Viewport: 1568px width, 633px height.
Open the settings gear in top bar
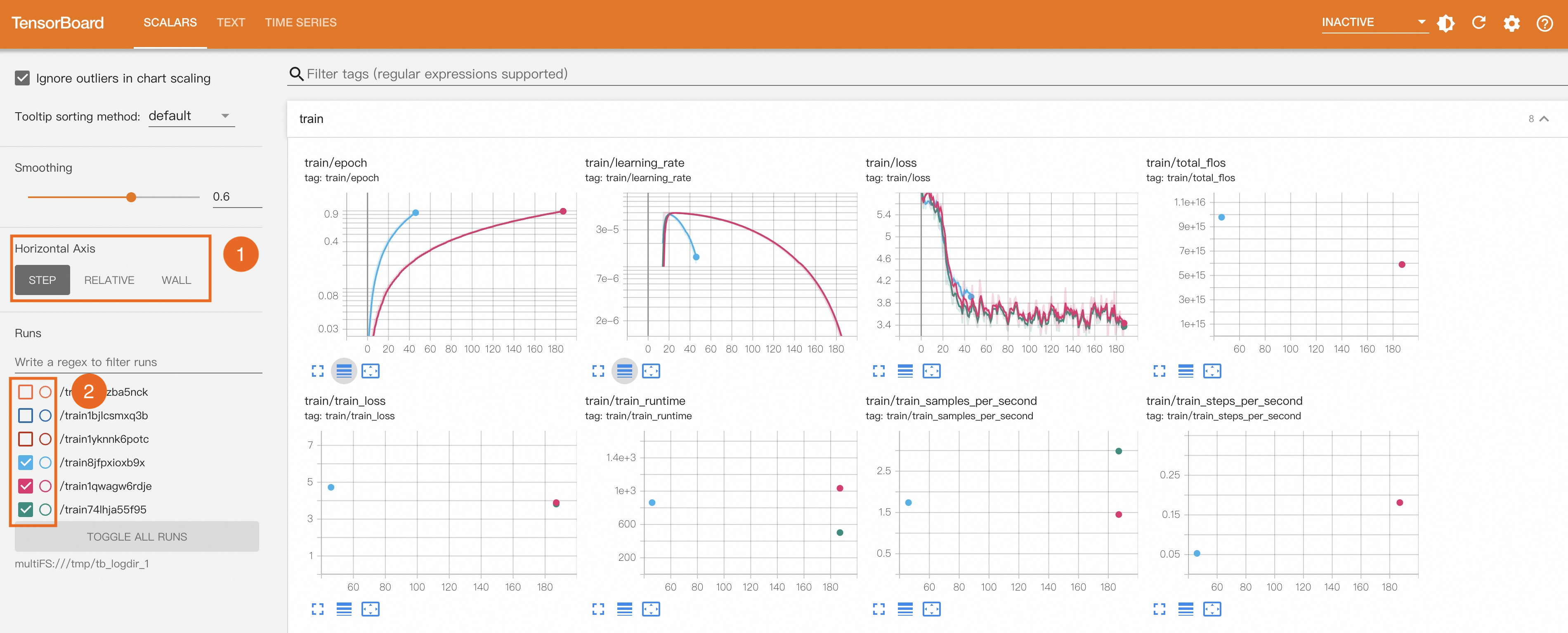pyautogui.click(x=1511, y=23)
